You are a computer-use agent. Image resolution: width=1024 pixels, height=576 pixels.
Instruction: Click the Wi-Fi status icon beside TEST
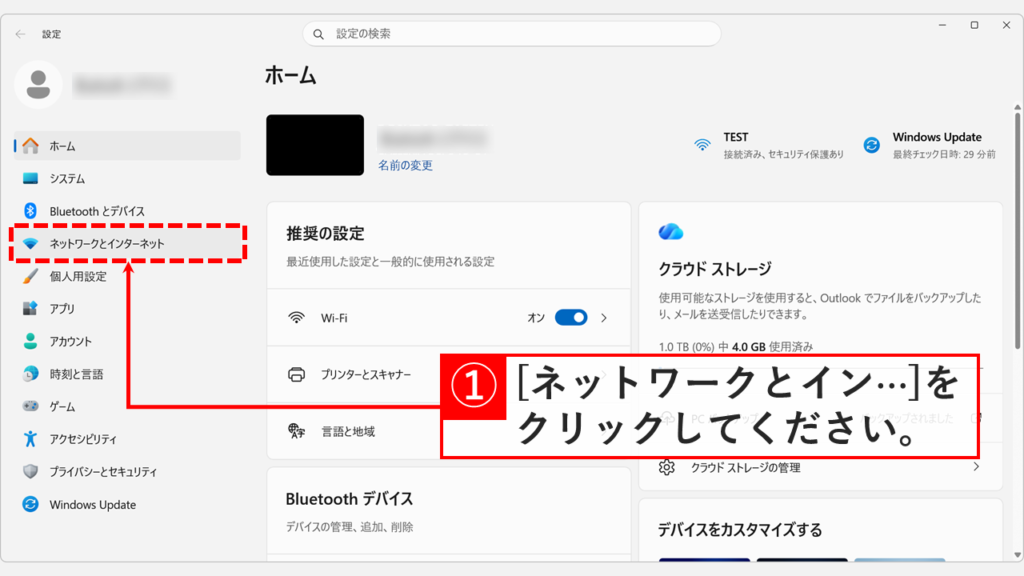pyautogui.click(x=702, y=145)
